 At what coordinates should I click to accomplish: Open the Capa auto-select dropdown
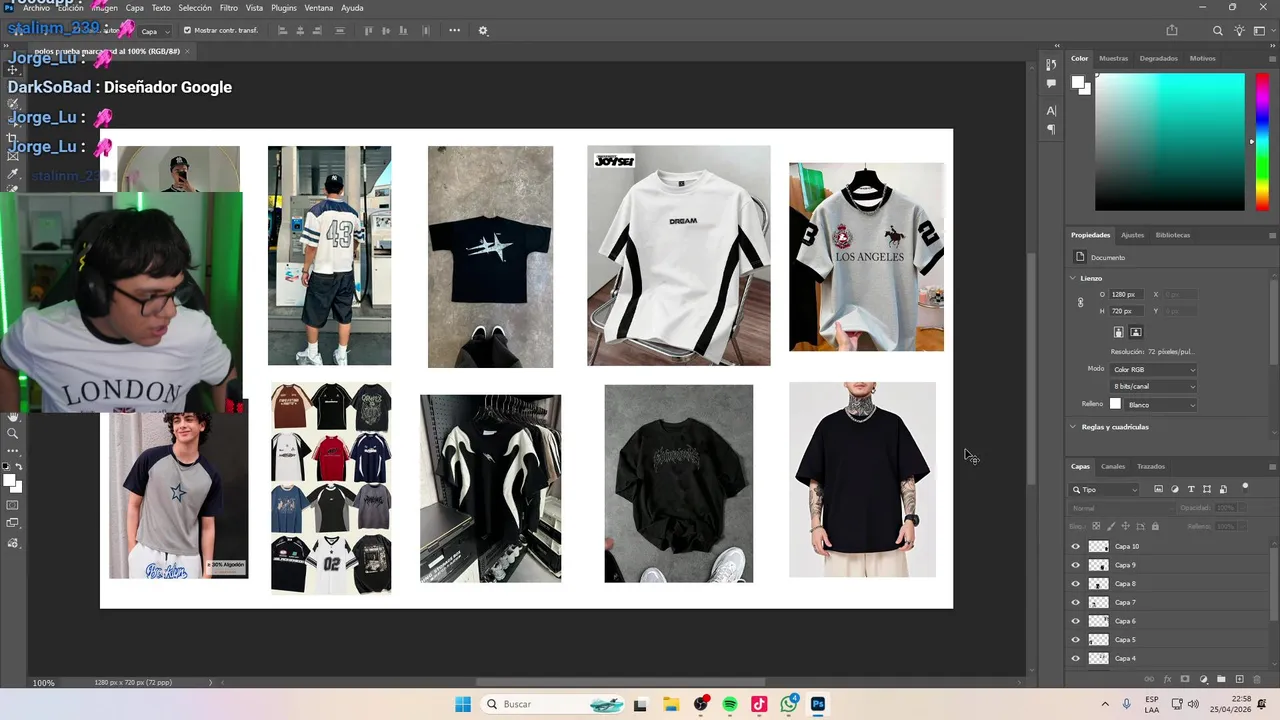(x=155, y=31)
